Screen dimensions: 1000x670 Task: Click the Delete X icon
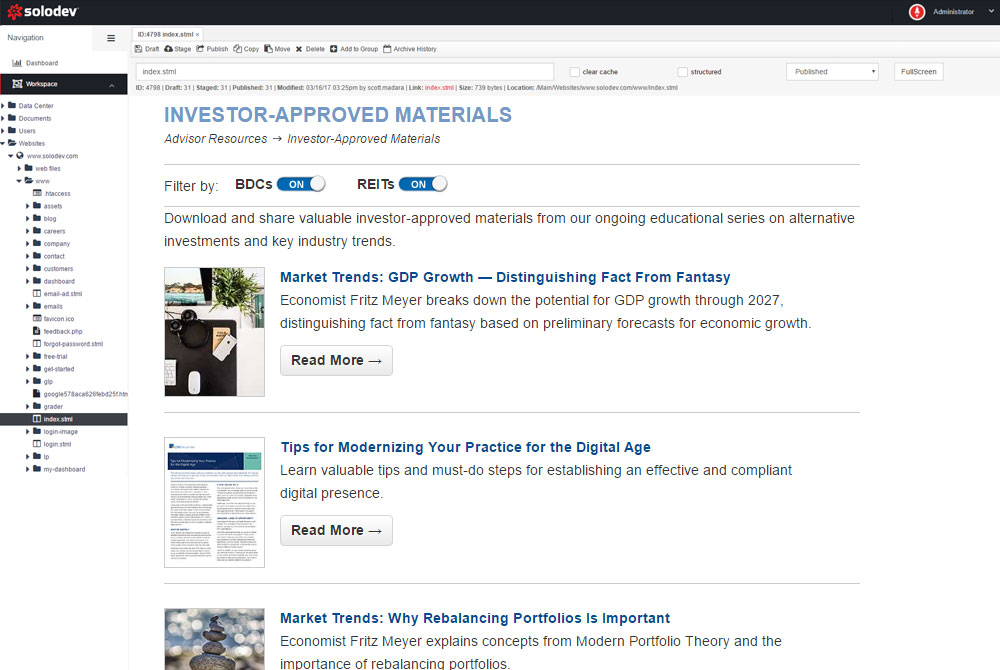click(x=299, y=49)
